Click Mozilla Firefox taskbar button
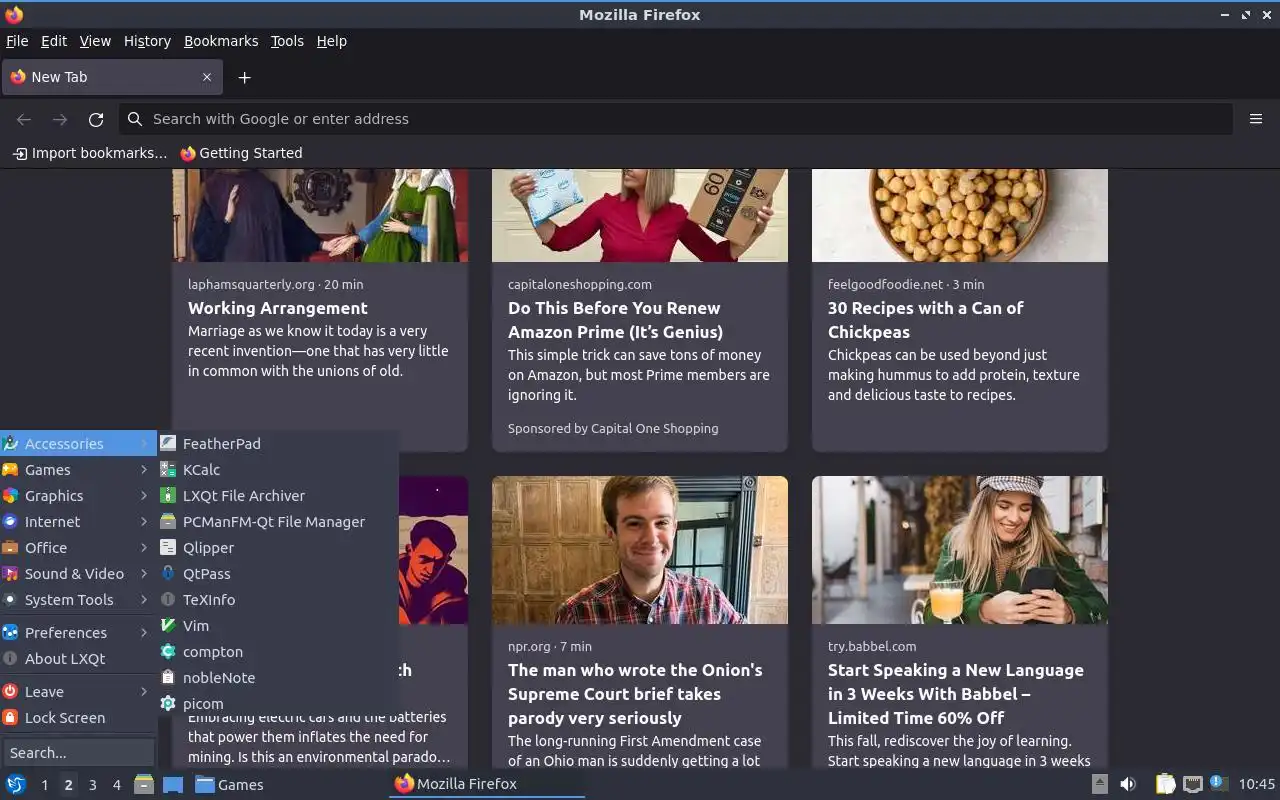 point(486,784)
